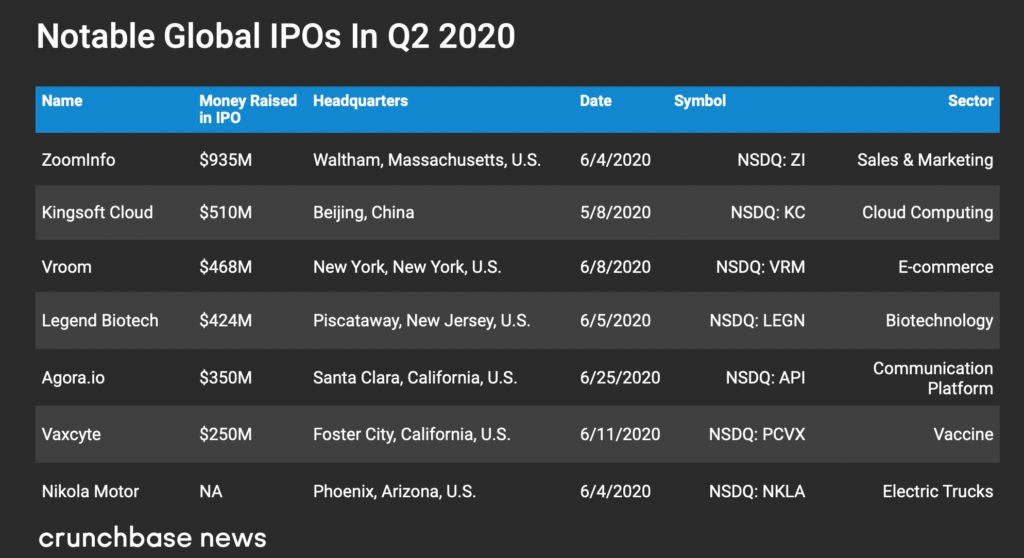This screenshot has height=558, width=1024.
Task: Select the Cloud Computing sector cell
Action: coord(928,213)
